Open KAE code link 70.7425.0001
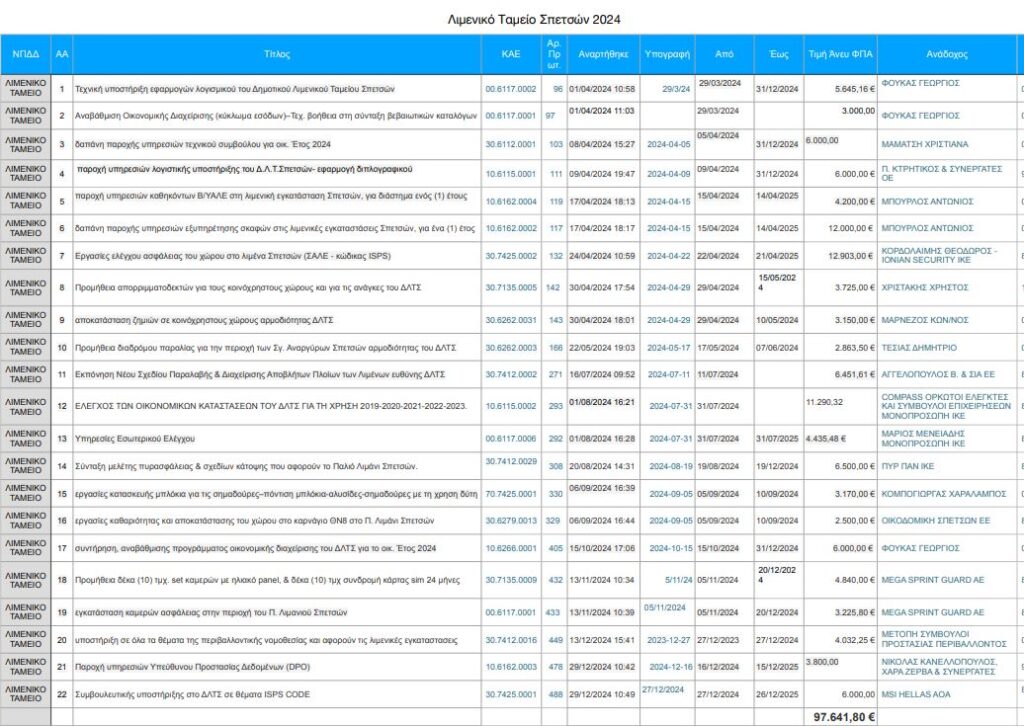This screenshot has height=726, width=1024. pyautogui.click(x=511, y=493)
